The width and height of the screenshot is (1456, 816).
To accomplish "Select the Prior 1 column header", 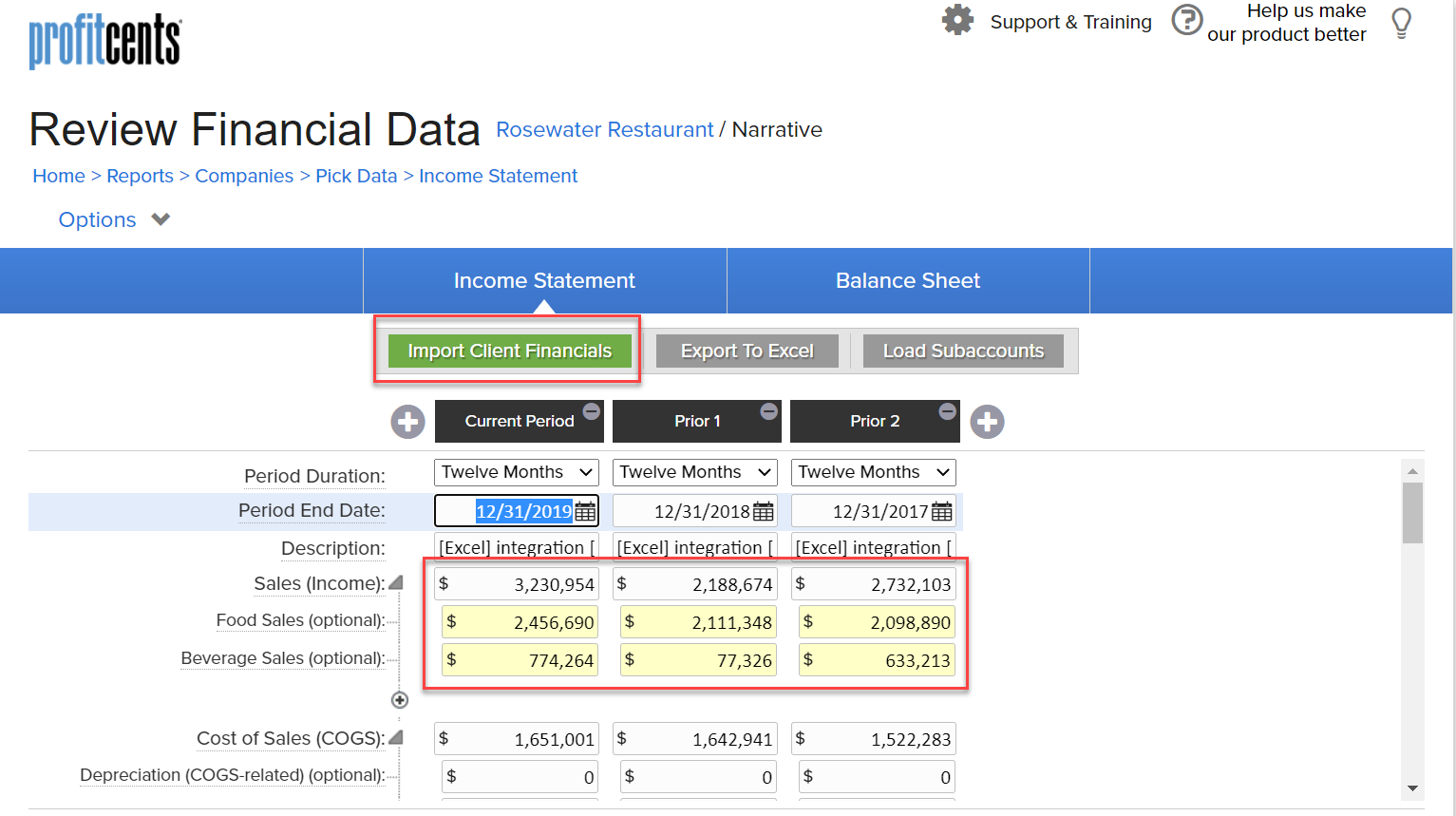I will [697, 421].
